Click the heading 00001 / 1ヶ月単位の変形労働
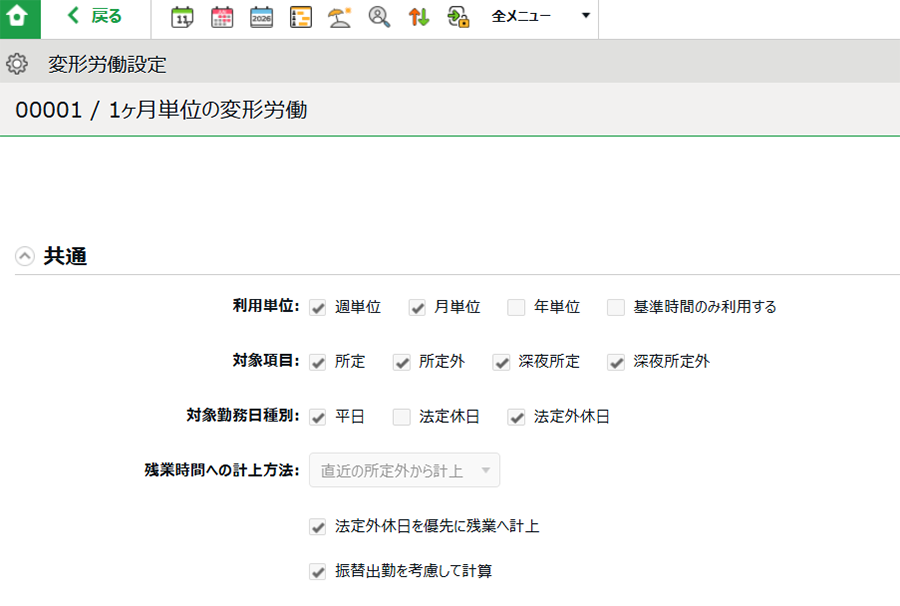The height and width of the screenshot is (606, 900). pyautogui.click(x=161, y=110)
